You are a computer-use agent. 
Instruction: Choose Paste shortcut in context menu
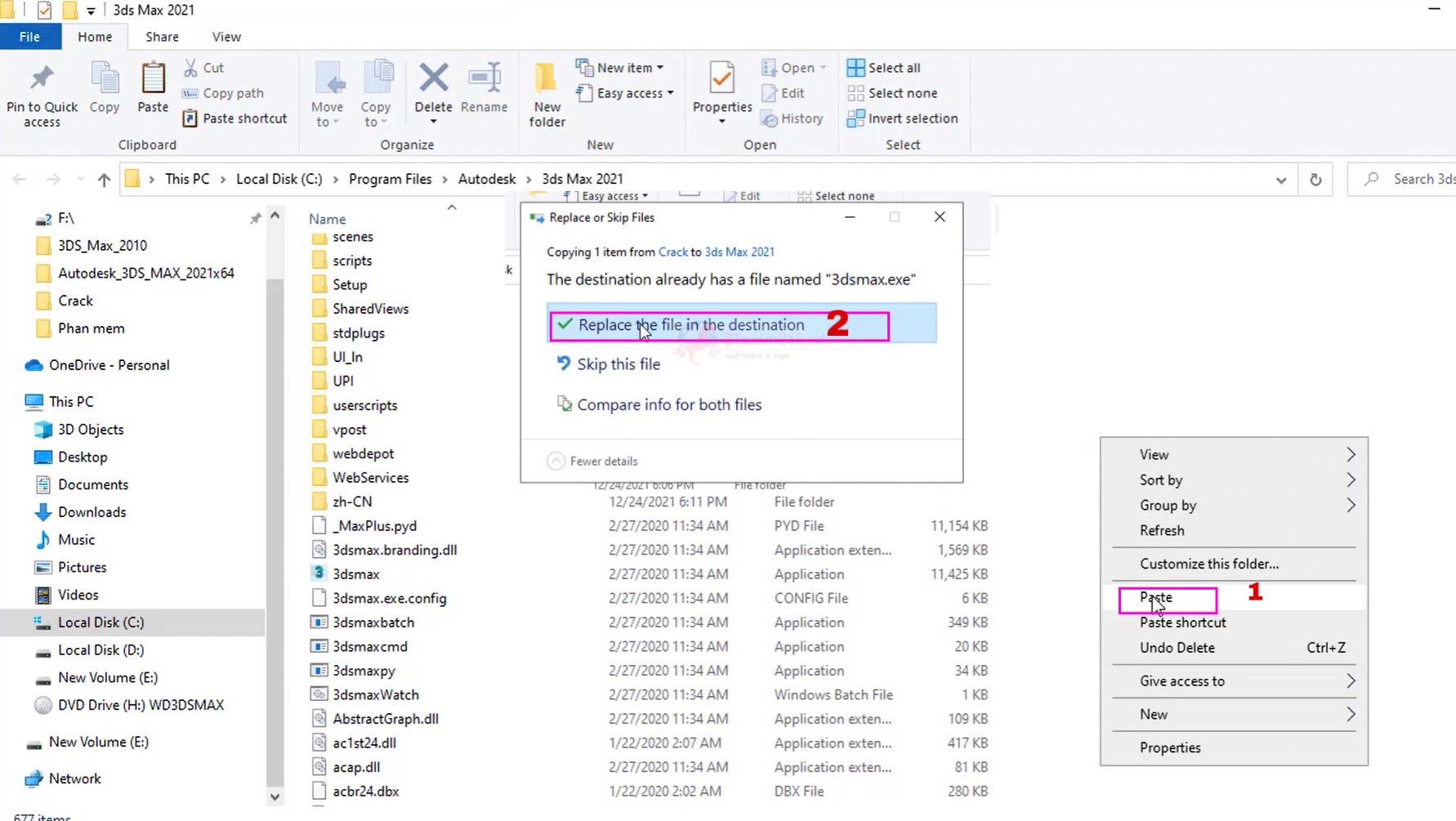tap(1234, 622)
